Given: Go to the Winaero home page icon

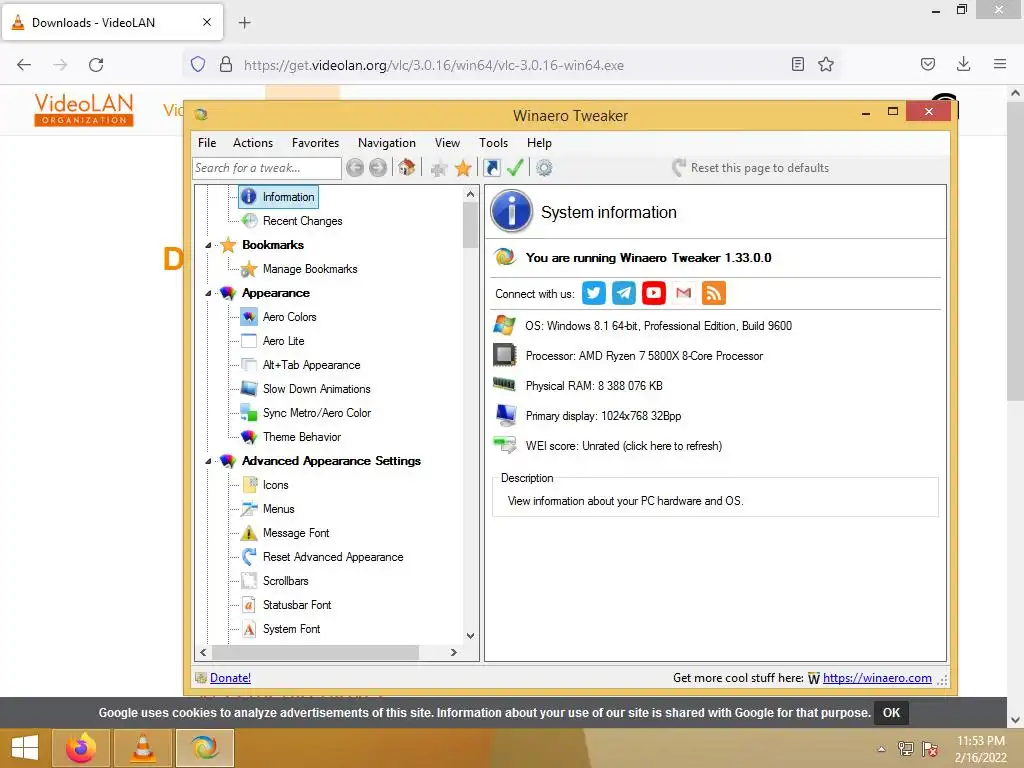Looking at the screenshot, I should tap(407, 168).
